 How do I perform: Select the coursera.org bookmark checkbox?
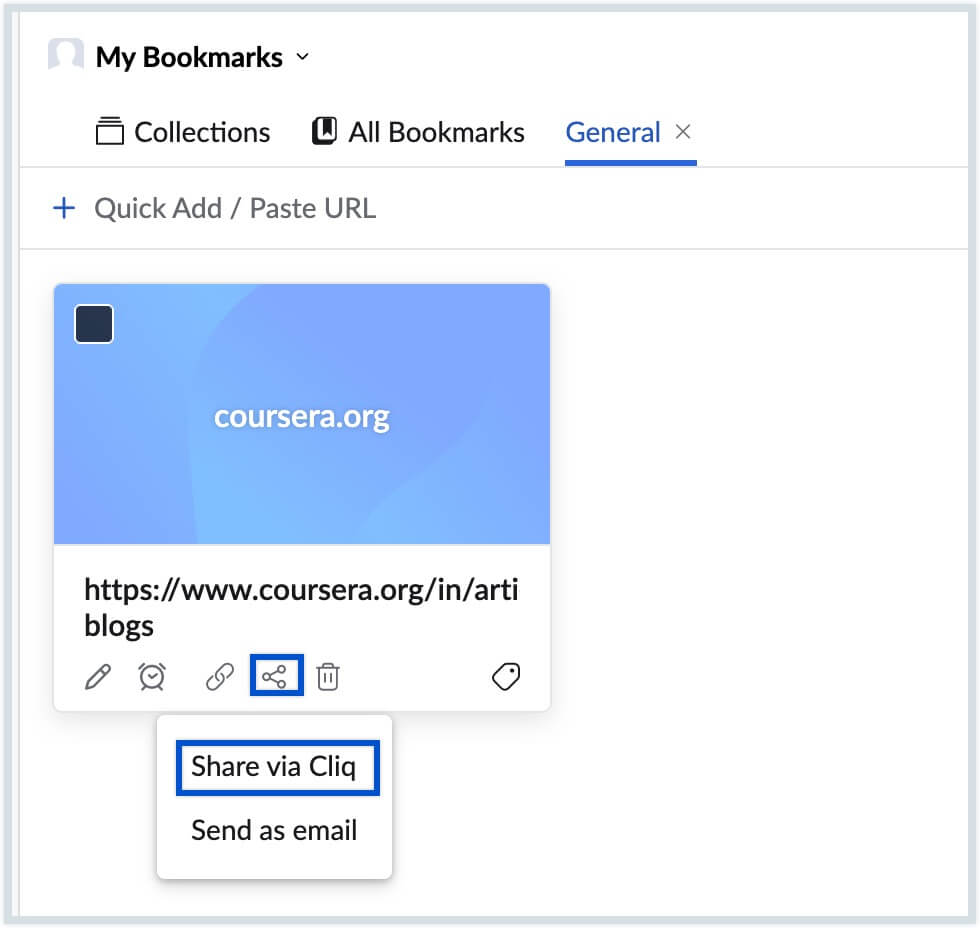click(x=94, y=324)
